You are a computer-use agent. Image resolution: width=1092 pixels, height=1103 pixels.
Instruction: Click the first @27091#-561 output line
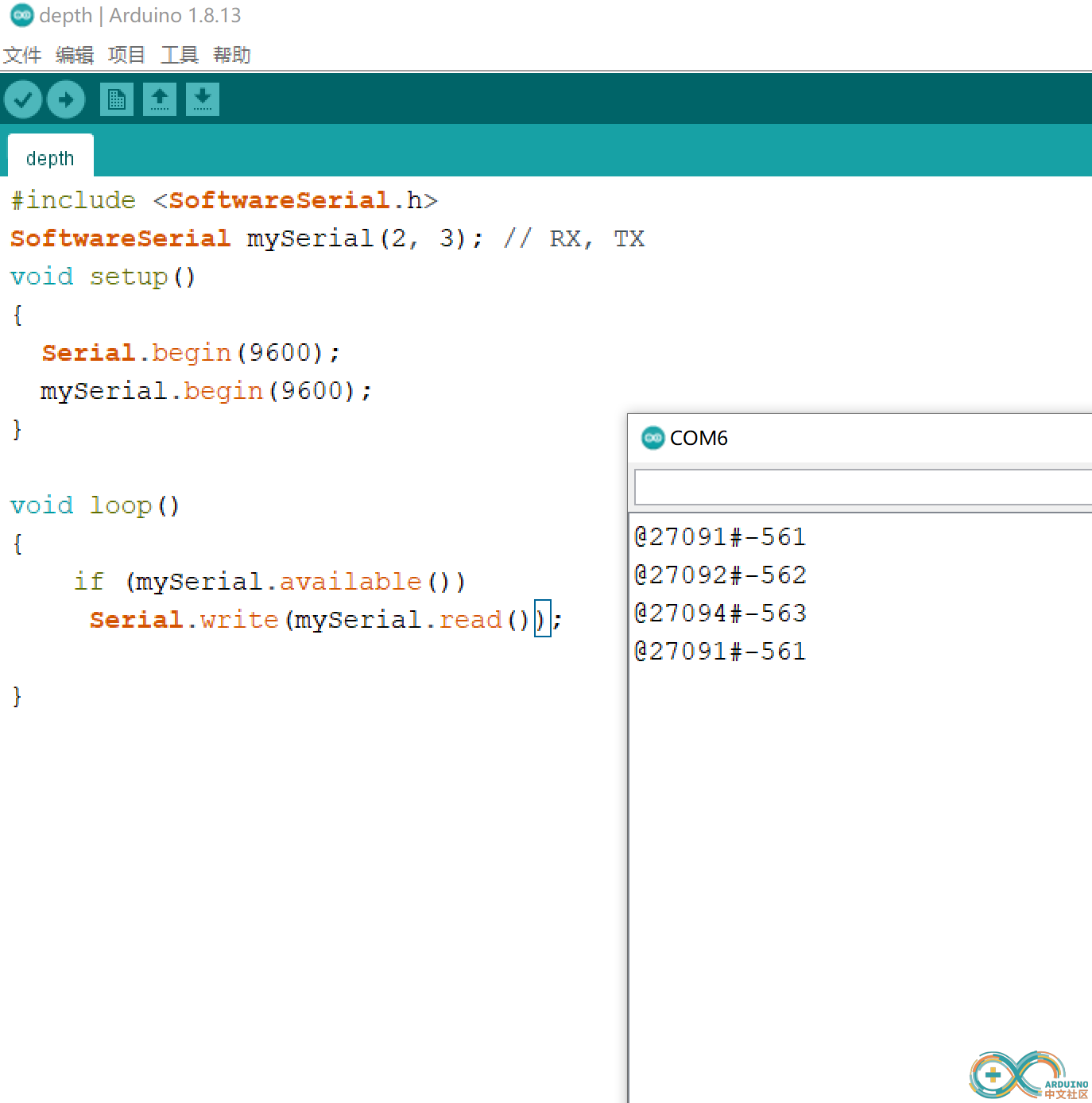click(721, 537)
